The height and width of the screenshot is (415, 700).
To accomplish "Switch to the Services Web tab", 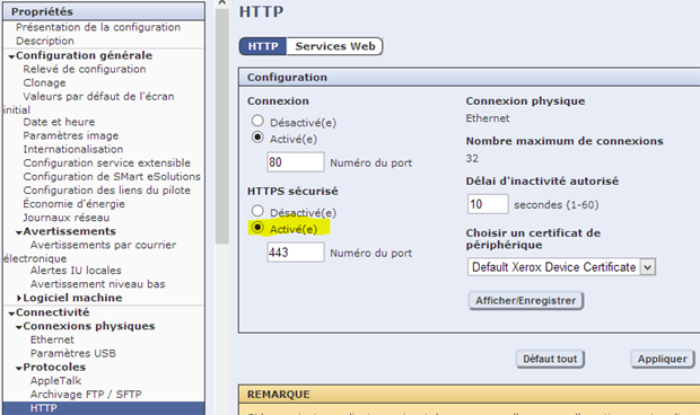I will [x=335, y=46].
